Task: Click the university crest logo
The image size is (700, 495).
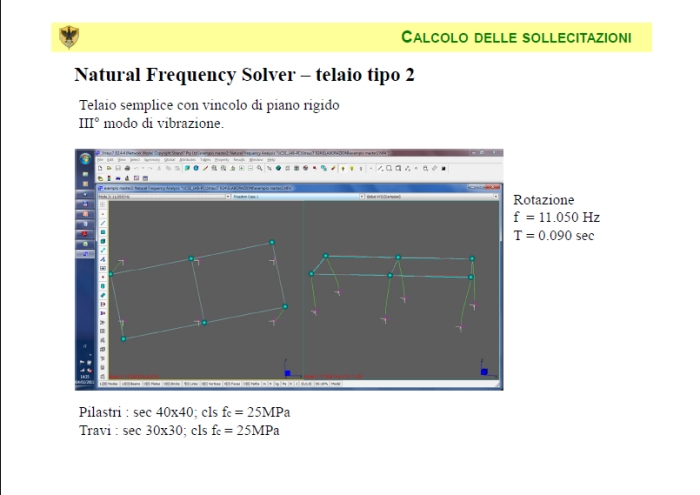Action: pos(69,36)
